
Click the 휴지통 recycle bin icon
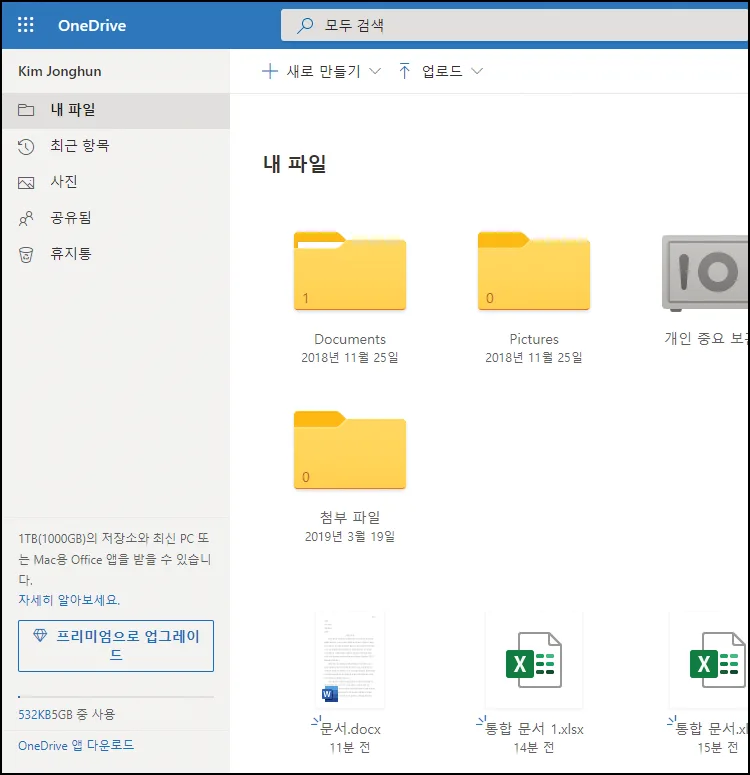pos(26,255)
